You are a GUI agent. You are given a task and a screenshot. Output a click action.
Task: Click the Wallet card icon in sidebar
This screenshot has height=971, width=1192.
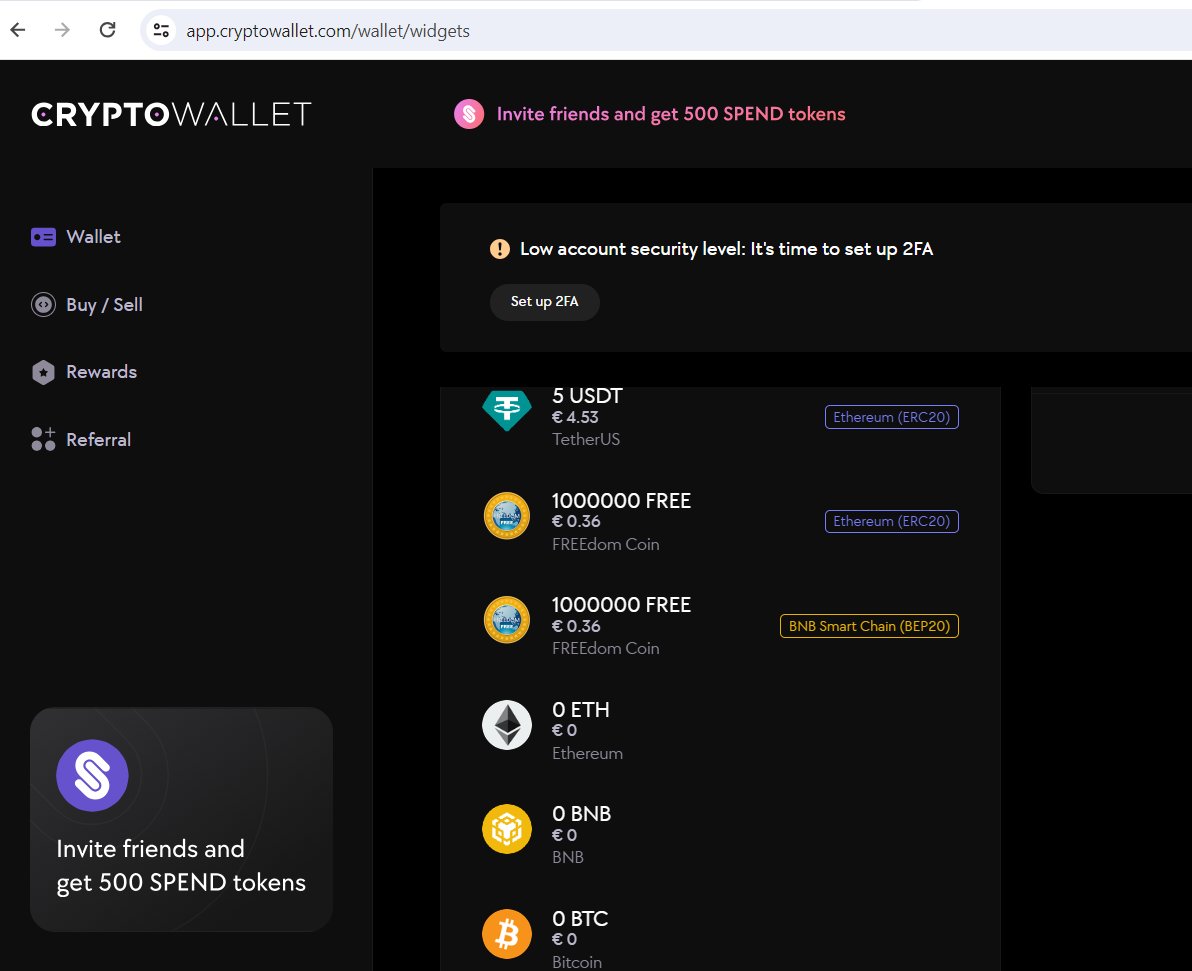(43, 237)
